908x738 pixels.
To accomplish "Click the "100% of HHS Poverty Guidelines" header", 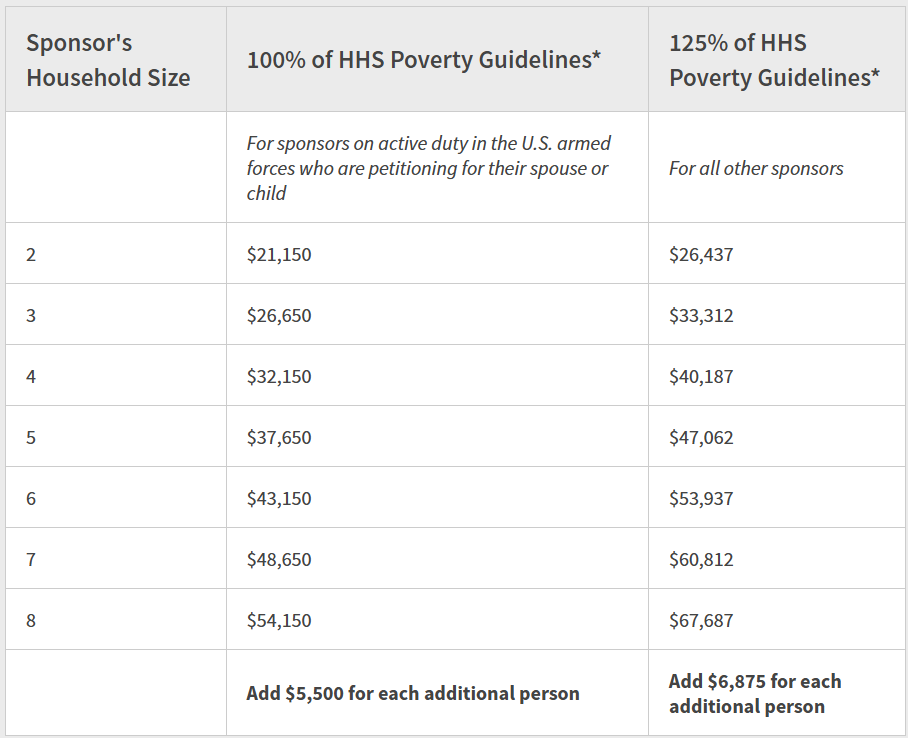I will [424, 60].
